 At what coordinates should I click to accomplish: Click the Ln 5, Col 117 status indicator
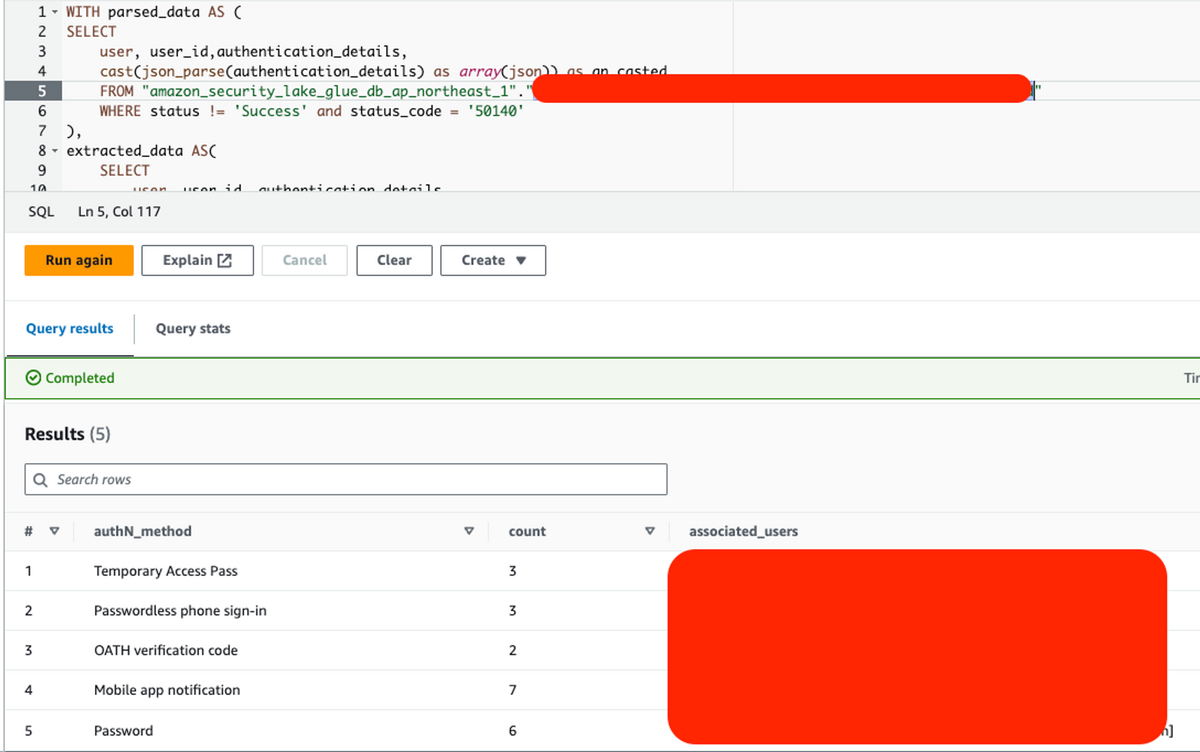click(119, 211)
